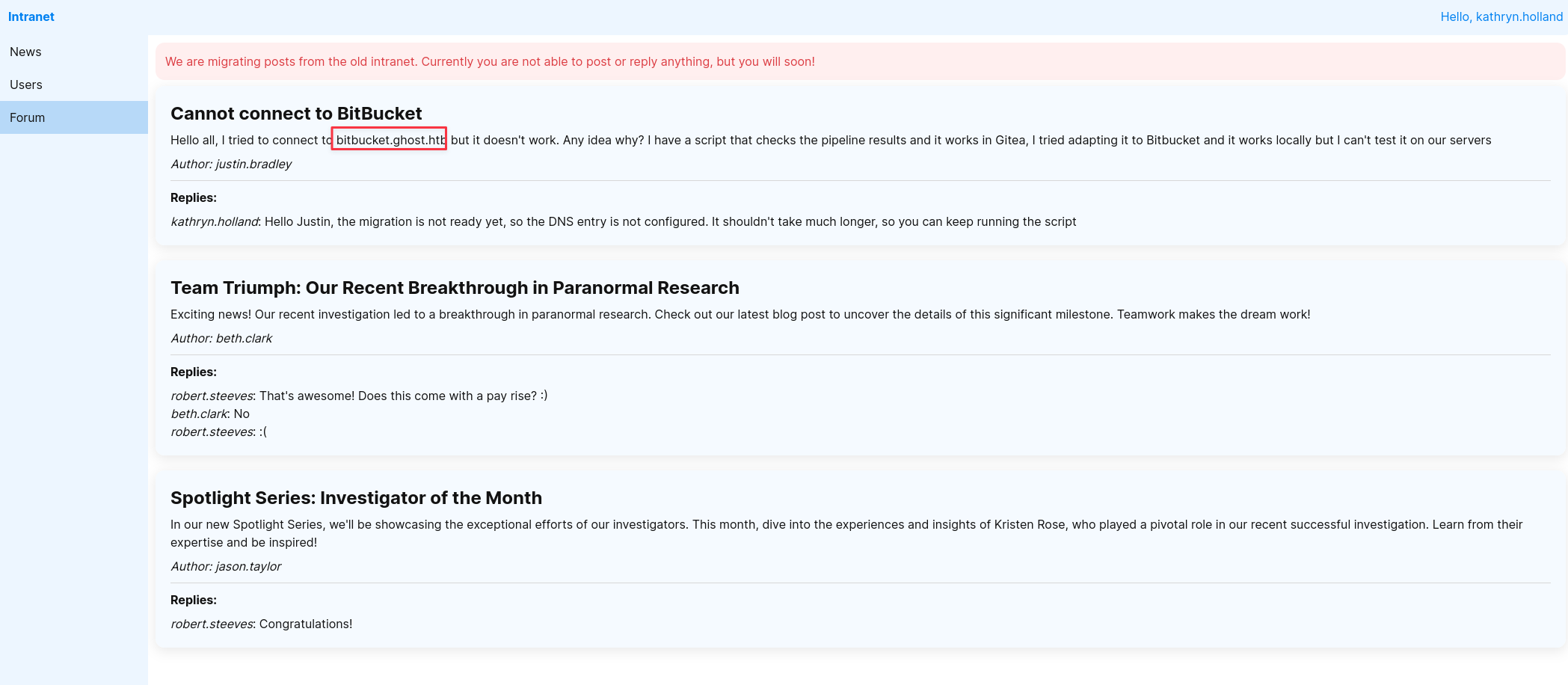1568x685 pixels.
Task: Click the Hello, kathryn.holland greeting
Action: coord(1501,16)
